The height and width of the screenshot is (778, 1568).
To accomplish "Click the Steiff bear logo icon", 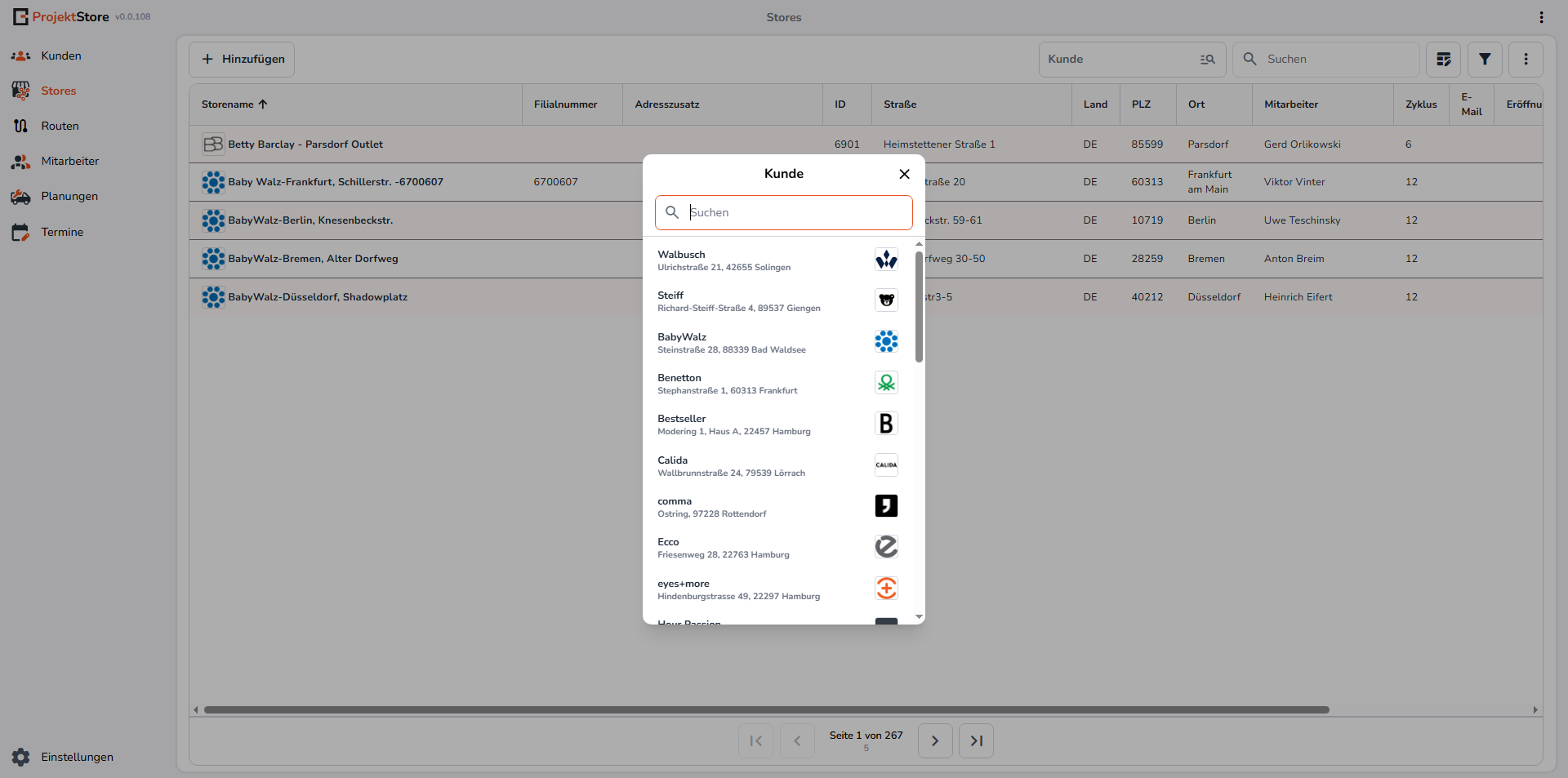I will click(x=886, y=300).
